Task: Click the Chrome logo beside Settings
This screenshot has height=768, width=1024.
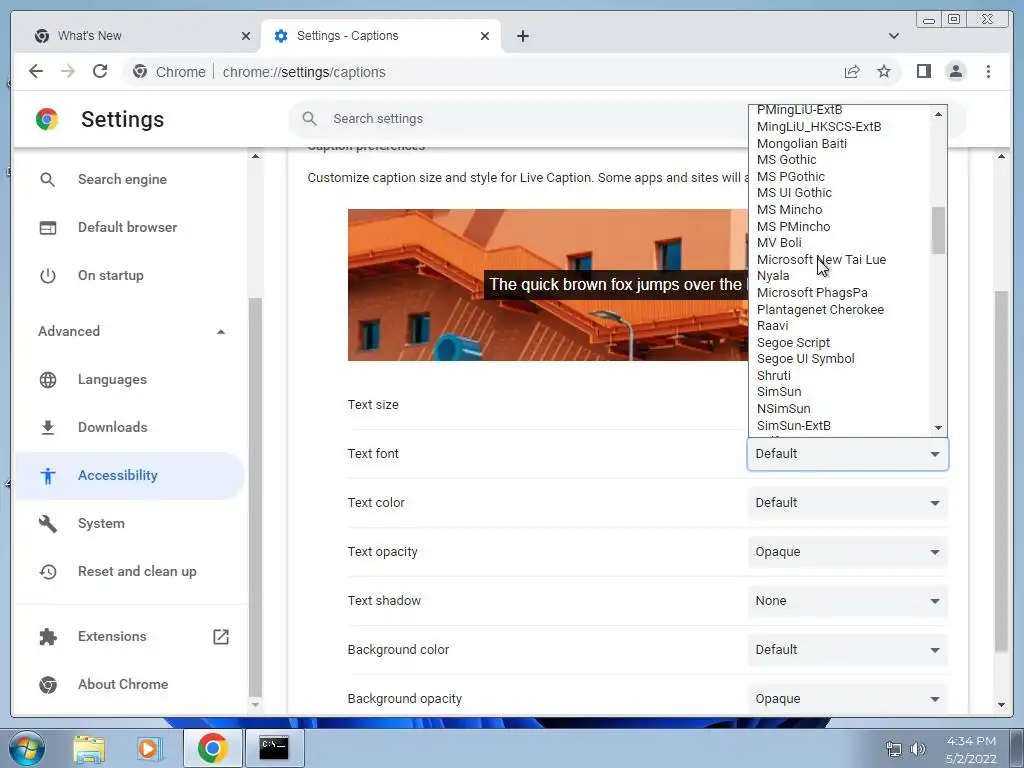Action: (47, 120)
